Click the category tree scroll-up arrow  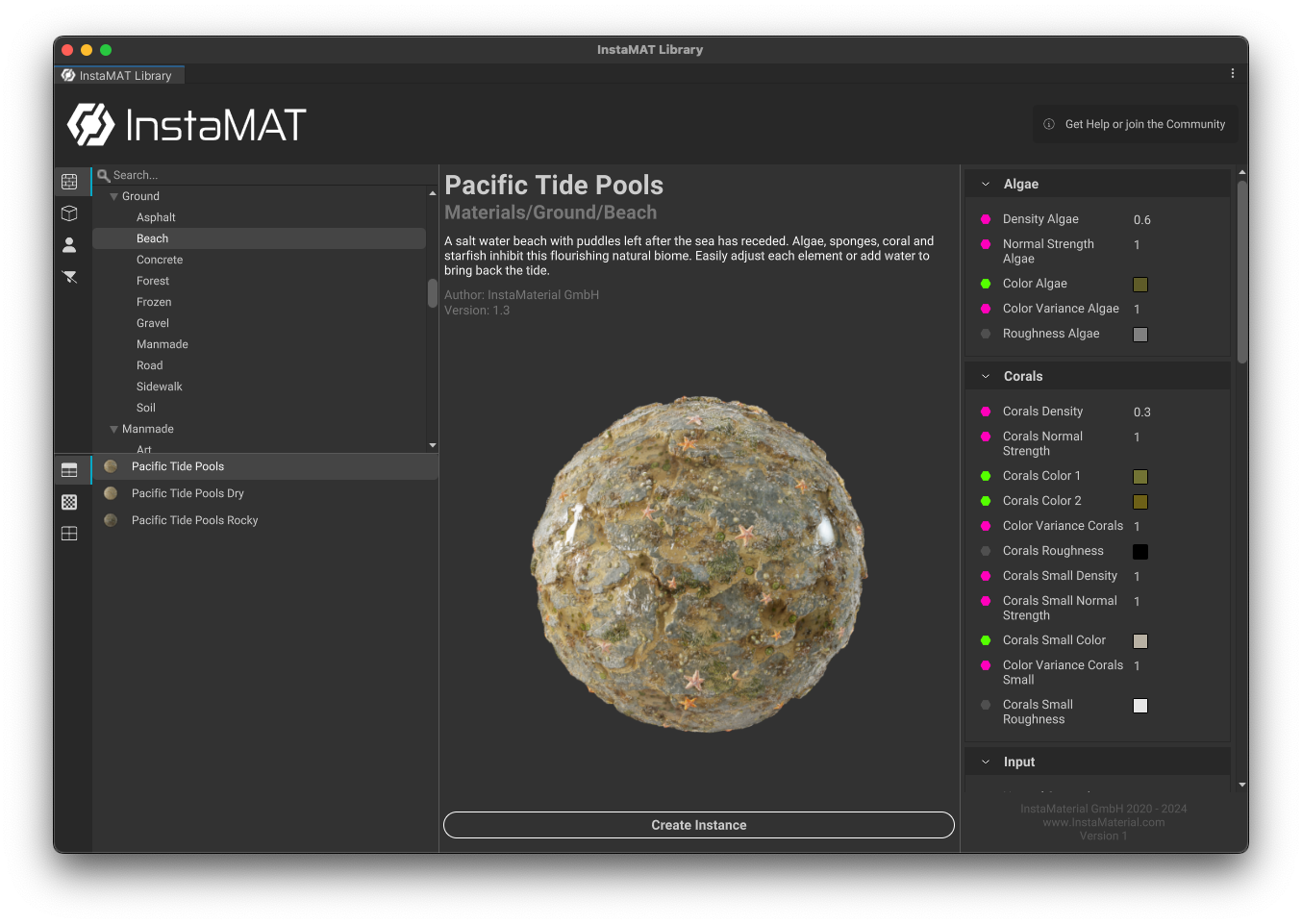tap(433, 193)
